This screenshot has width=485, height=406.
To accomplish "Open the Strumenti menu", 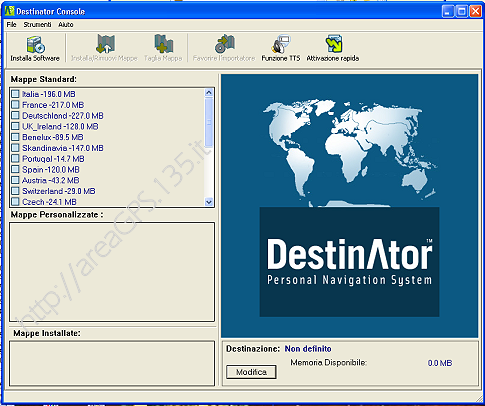I will (x=37, y=25).
